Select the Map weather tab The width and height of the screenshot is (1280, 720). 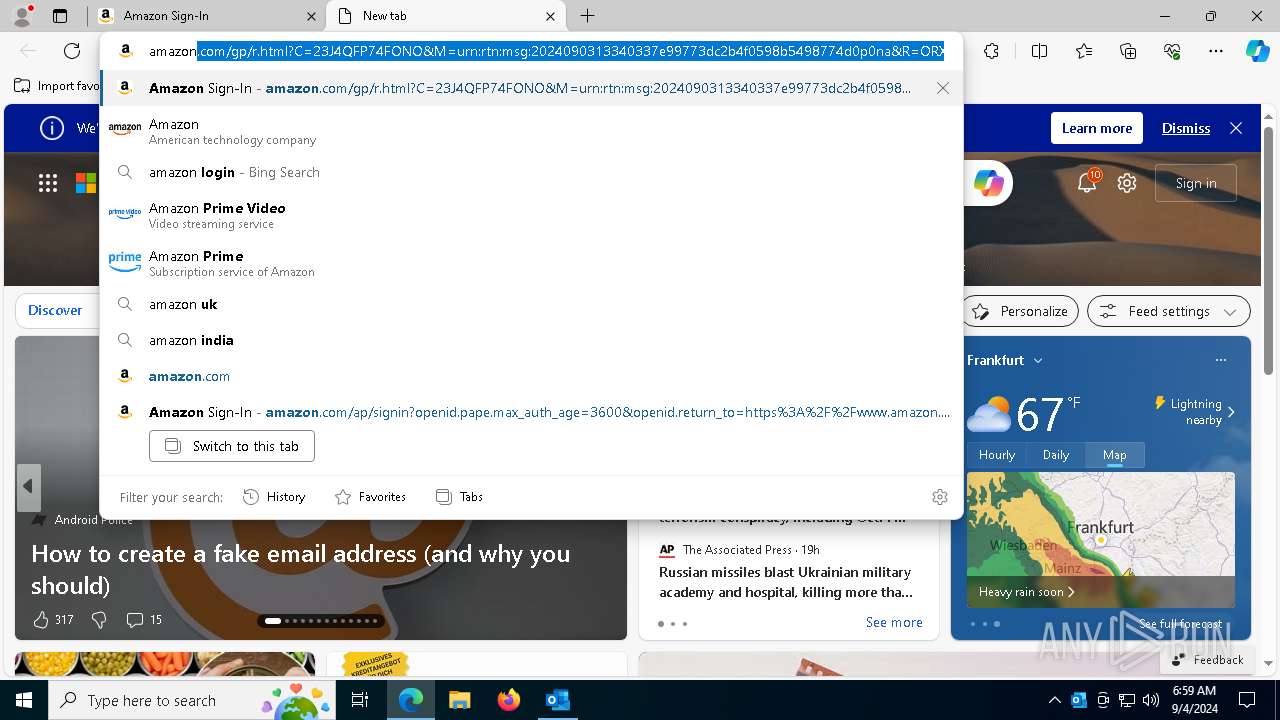coord(1115,455)
